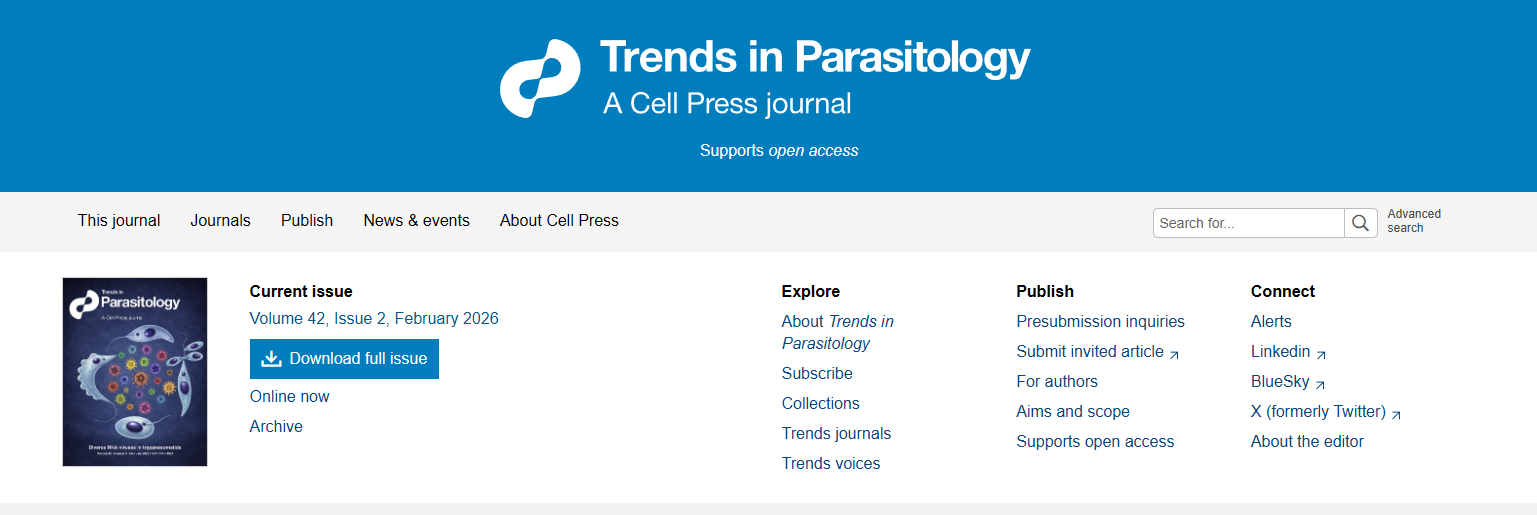
Task: Open the current issue cover thumbnail
Action: pos(135,372)
